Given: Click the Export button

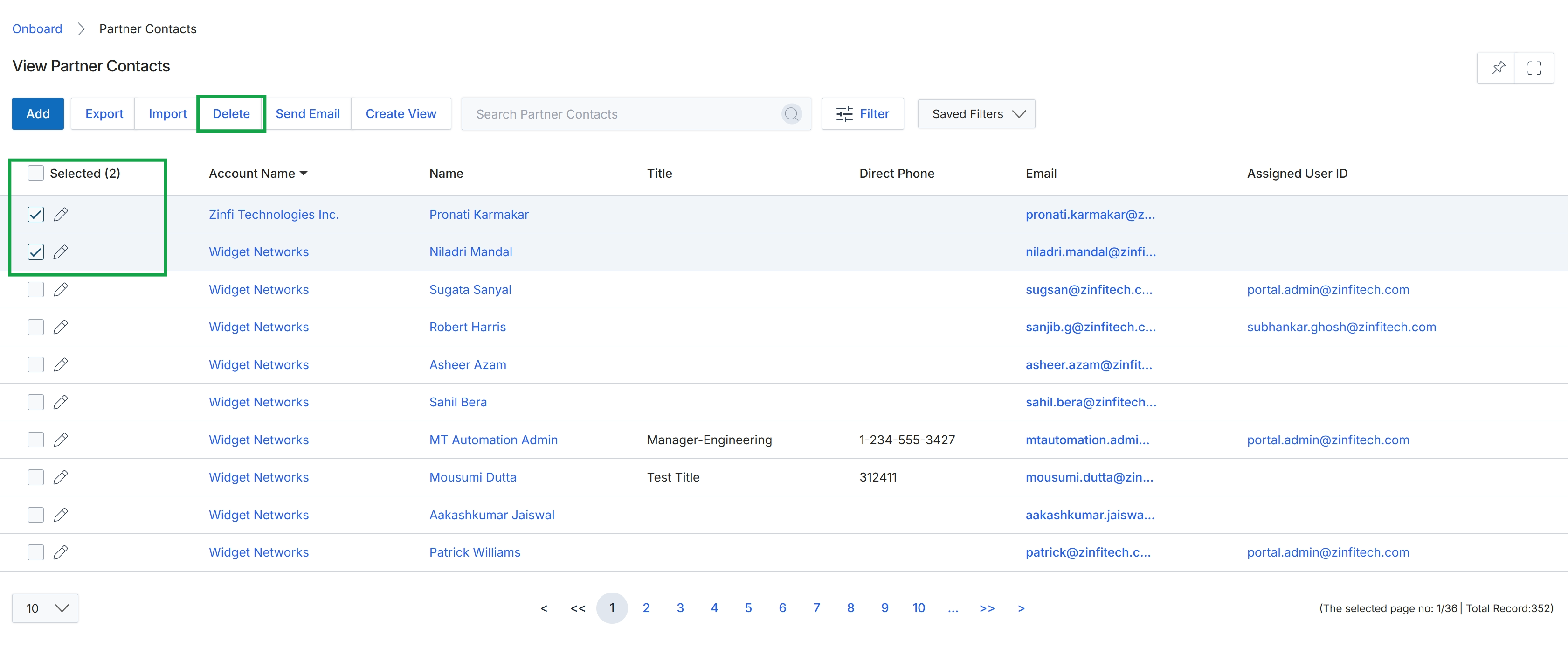Looking at the screenshot, I should click(x=104, y=114).
